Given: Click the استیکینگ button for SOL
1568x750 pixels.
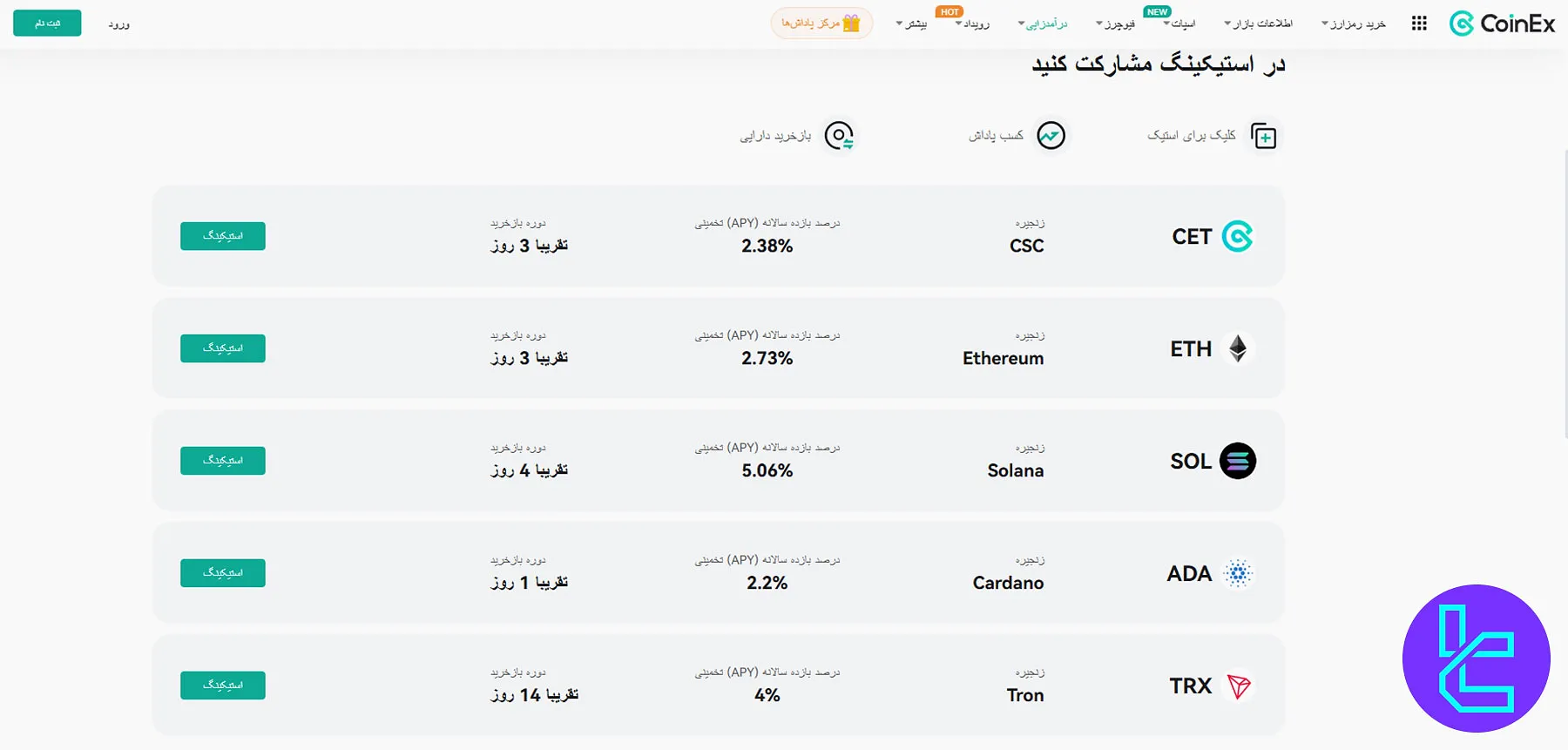Looking at the screenshot, I should 222,460.
